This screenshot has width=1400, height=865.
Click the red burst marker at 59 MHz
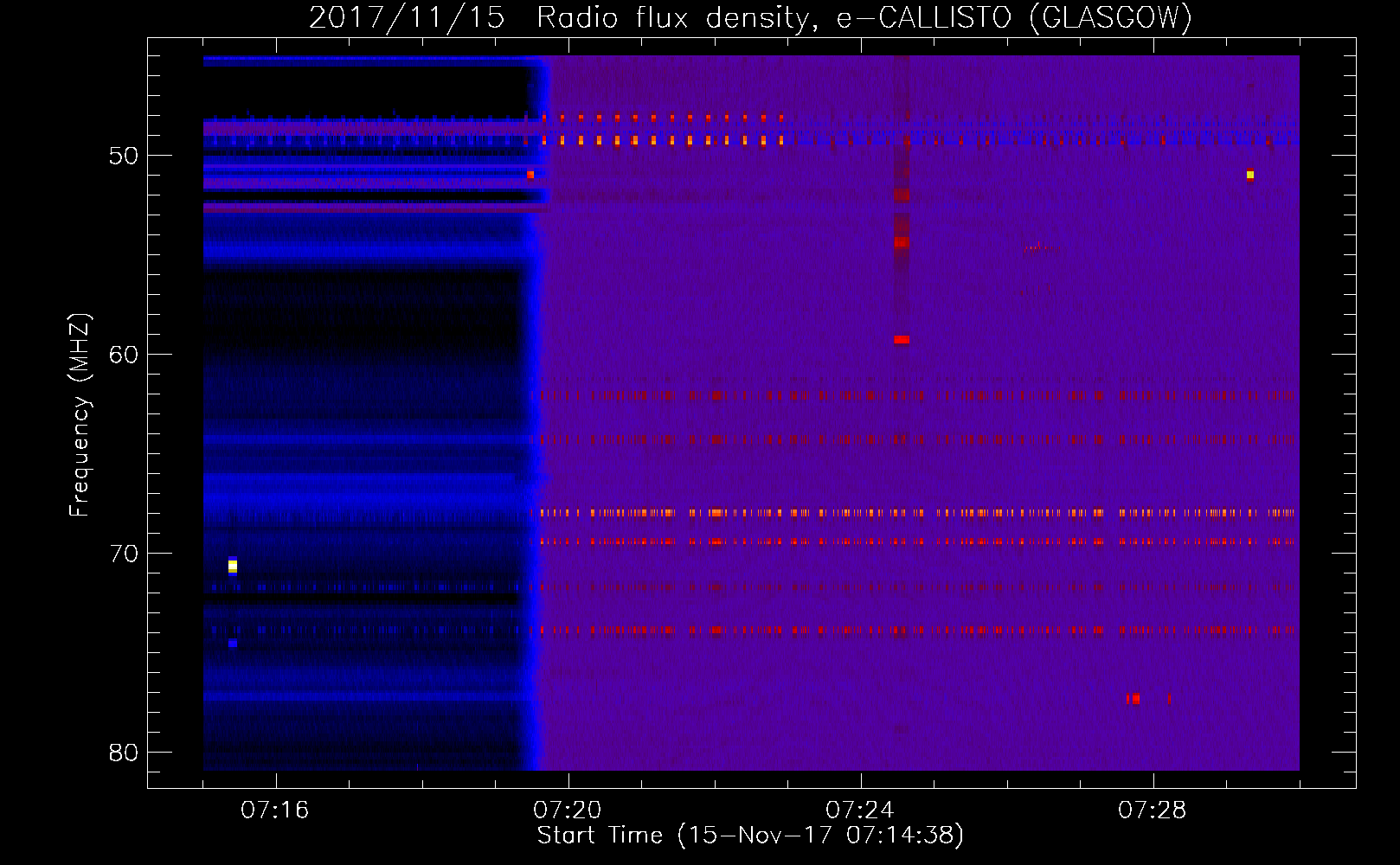pos(902,340)
